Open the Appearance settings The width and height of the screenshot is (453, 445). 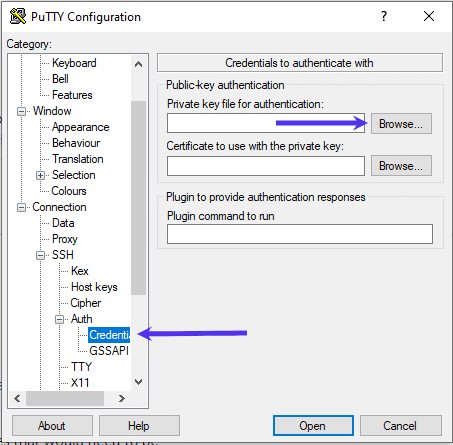click(x=81, y=127)
